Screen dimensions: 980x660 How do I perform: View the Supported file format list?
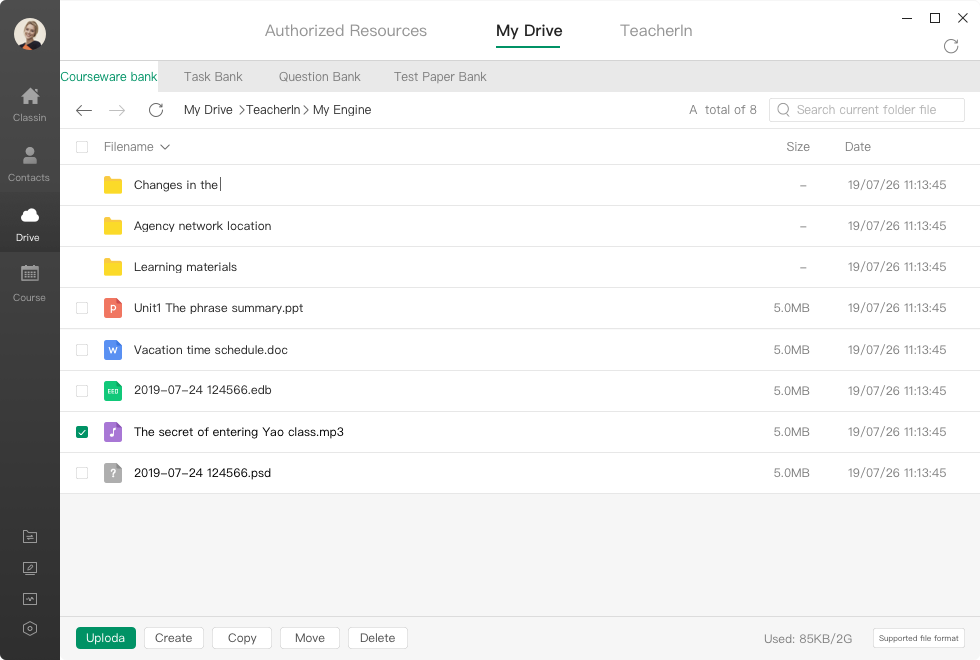click(918, 638)
